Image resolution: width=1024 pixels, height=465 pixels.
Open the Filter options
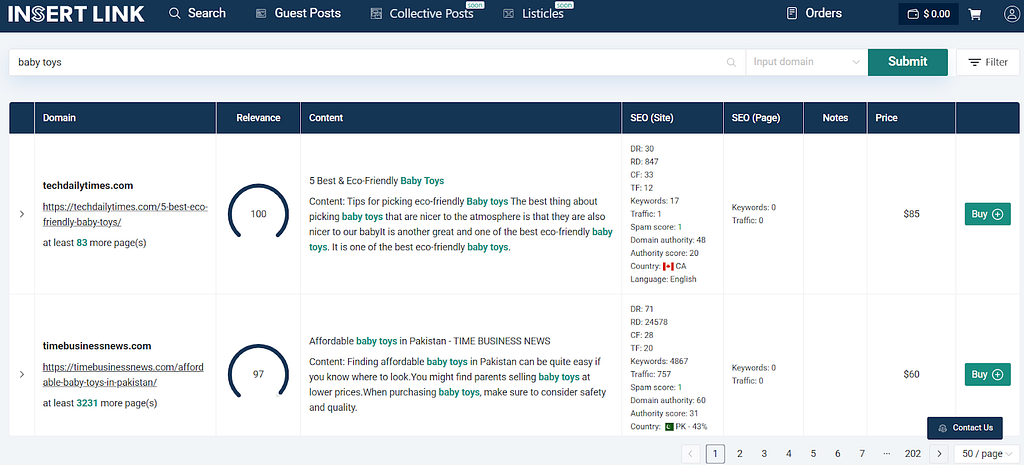[x=987, y=62]
